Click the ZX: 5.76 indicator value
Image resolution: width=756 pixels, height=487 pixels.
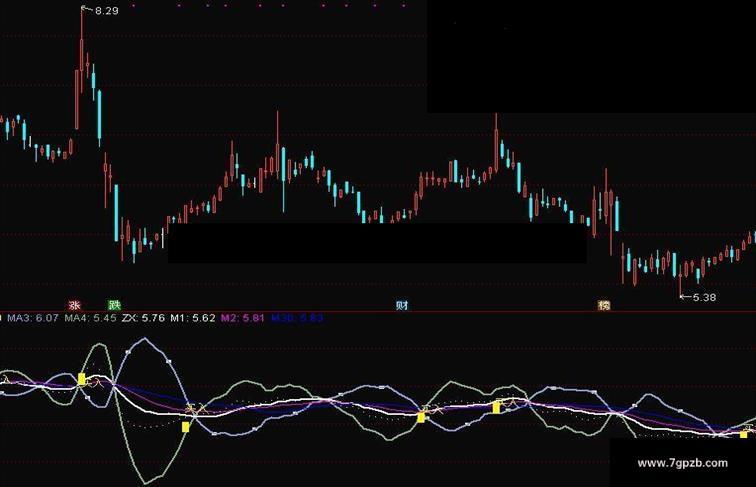click(143, 318)
